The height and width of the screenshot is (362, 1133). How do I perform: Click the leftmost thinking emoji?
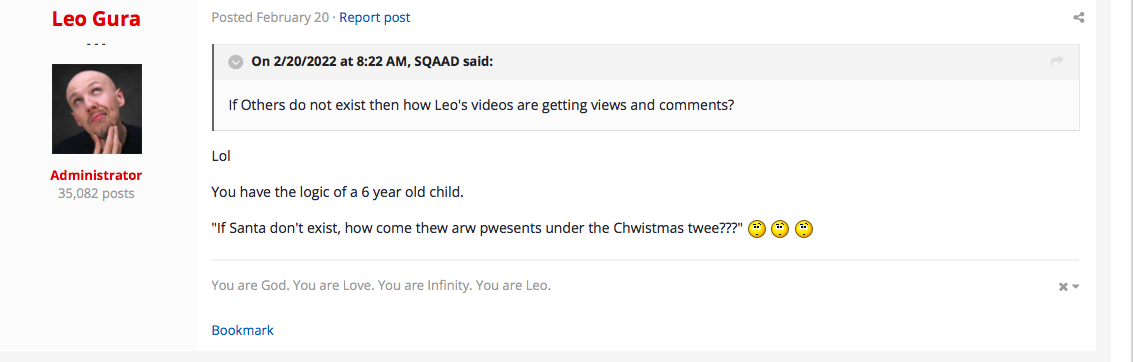[757, 230]
